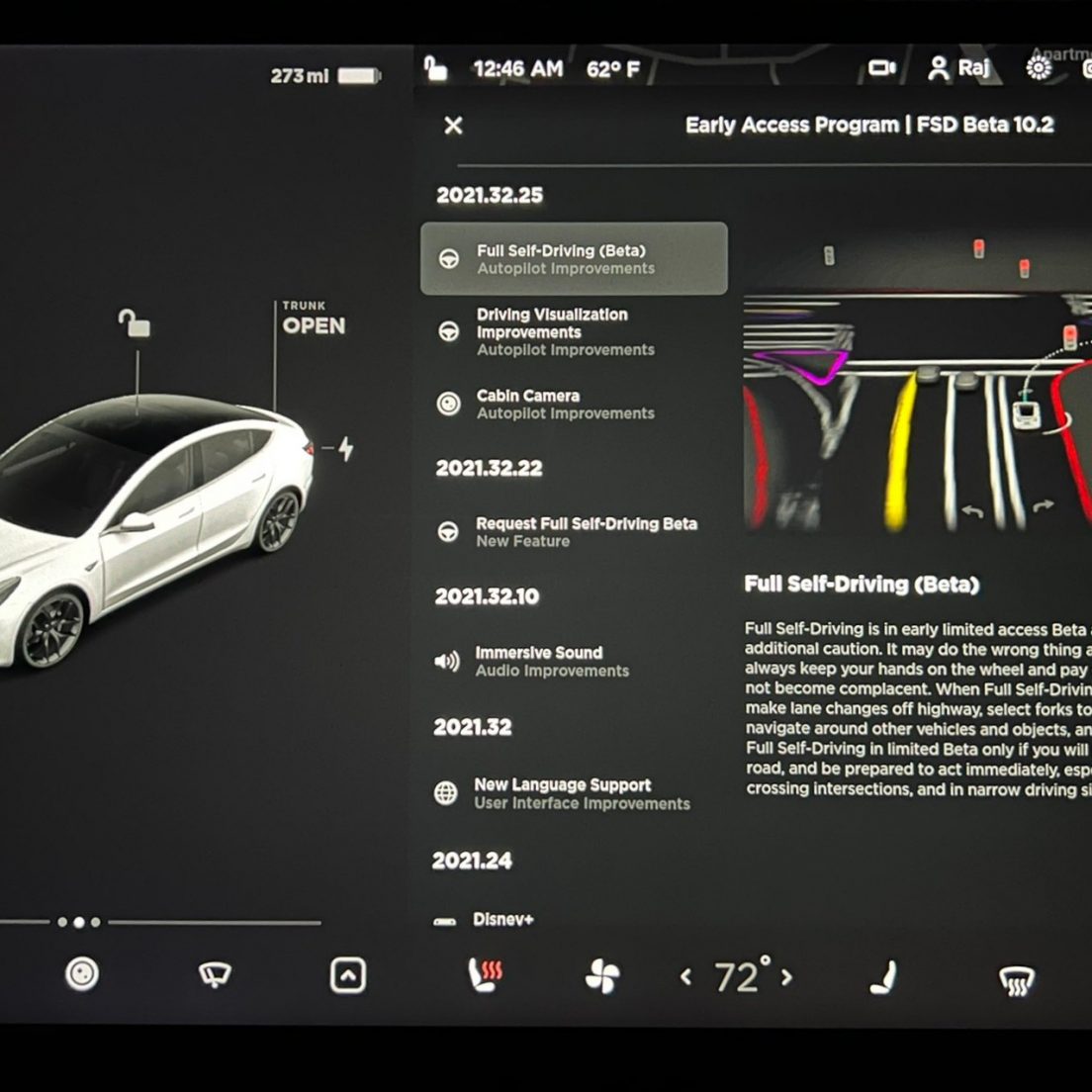Tap the 72° temperature setting
This screenshot has height=1092, width=1092.
pyautogui.click(x=743, y=975)
